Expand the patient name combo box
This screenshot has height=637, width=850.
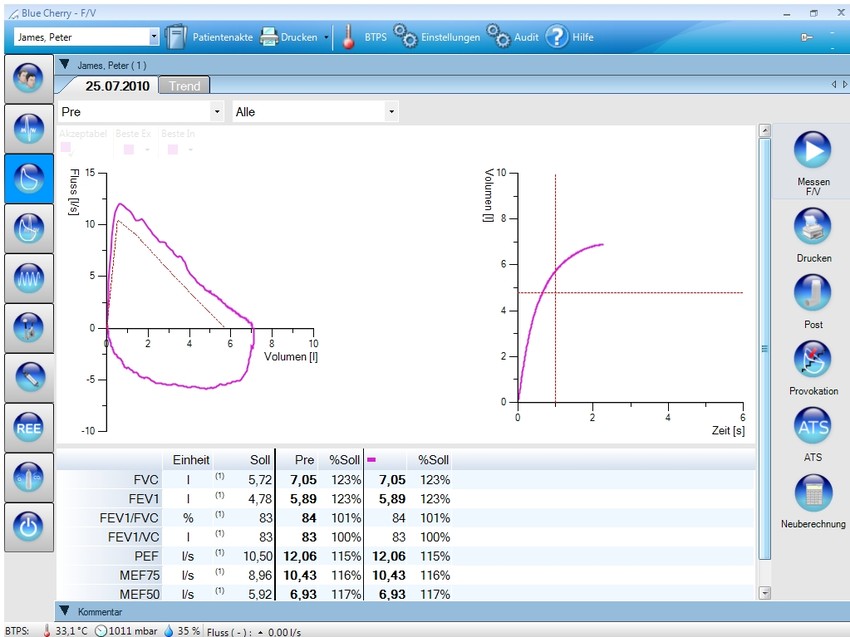click(x=154, y=37)
